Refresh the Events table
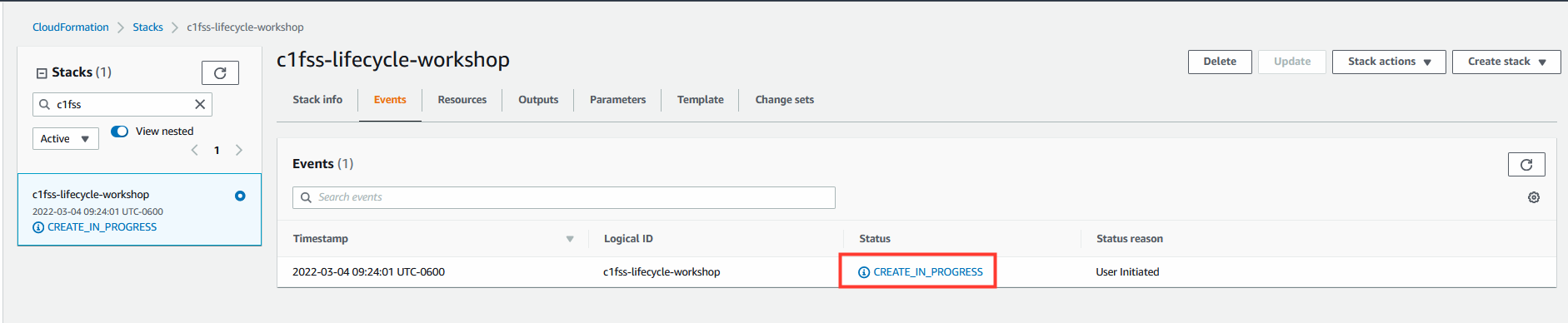 [x=1526, y=165]
